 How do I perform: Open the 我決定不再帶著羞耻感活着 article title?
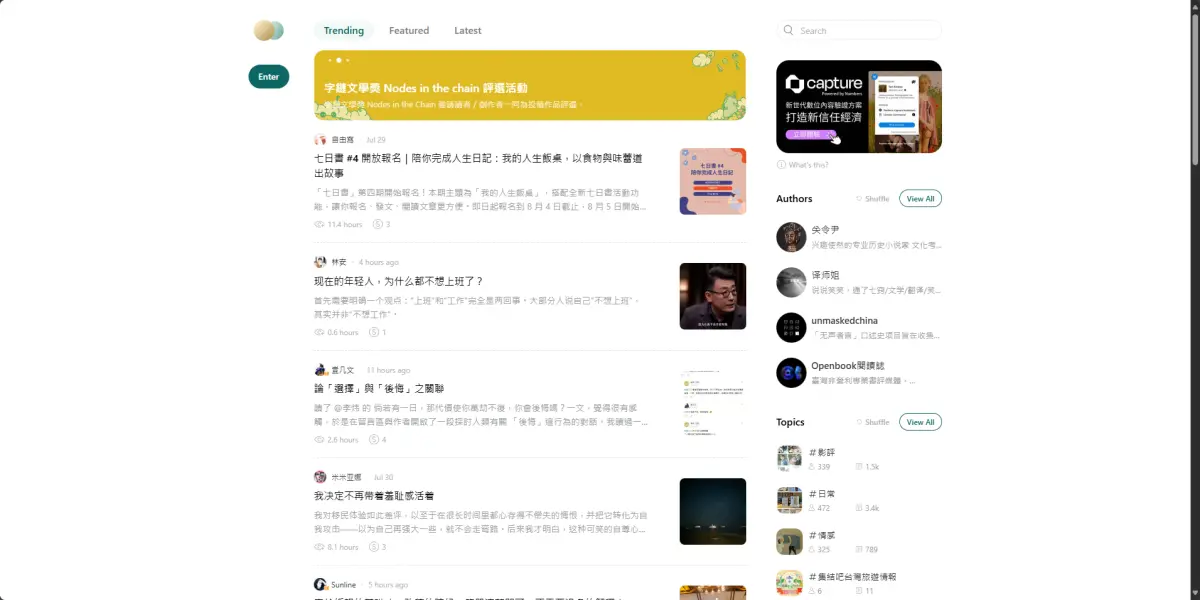point(374,496)
